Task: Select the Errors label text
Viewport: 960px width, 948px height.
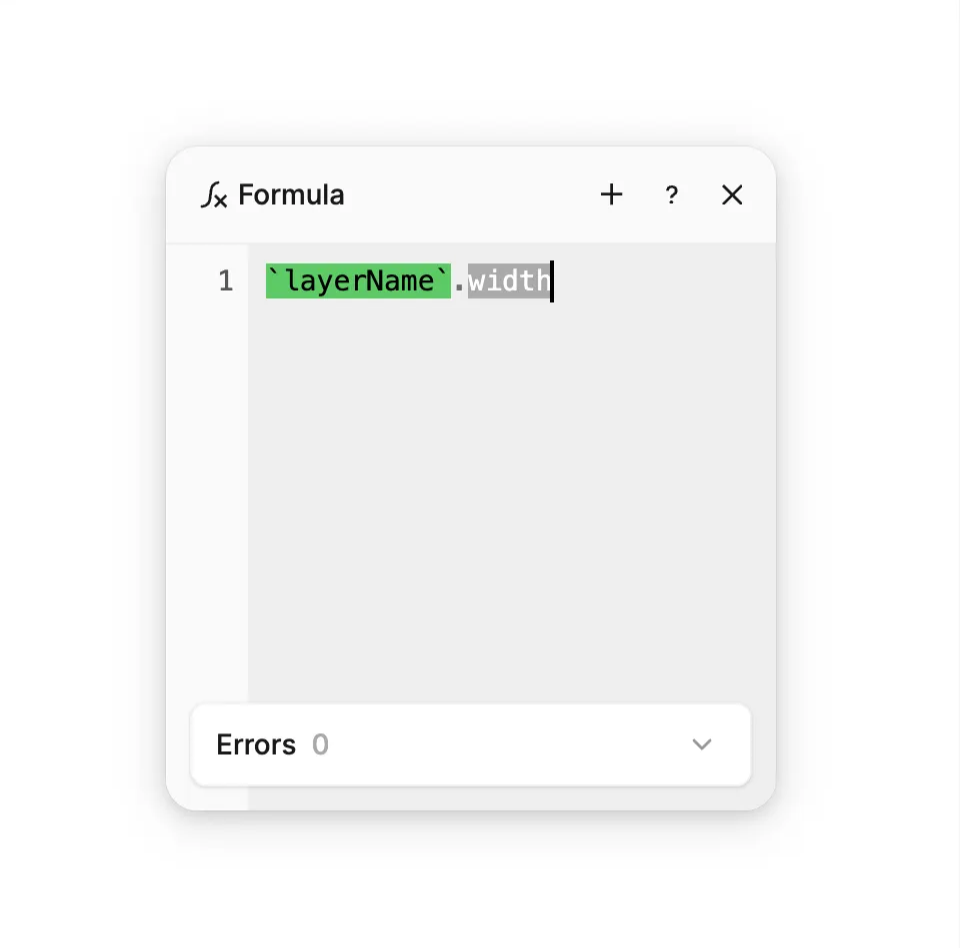Action: [255, 745]
